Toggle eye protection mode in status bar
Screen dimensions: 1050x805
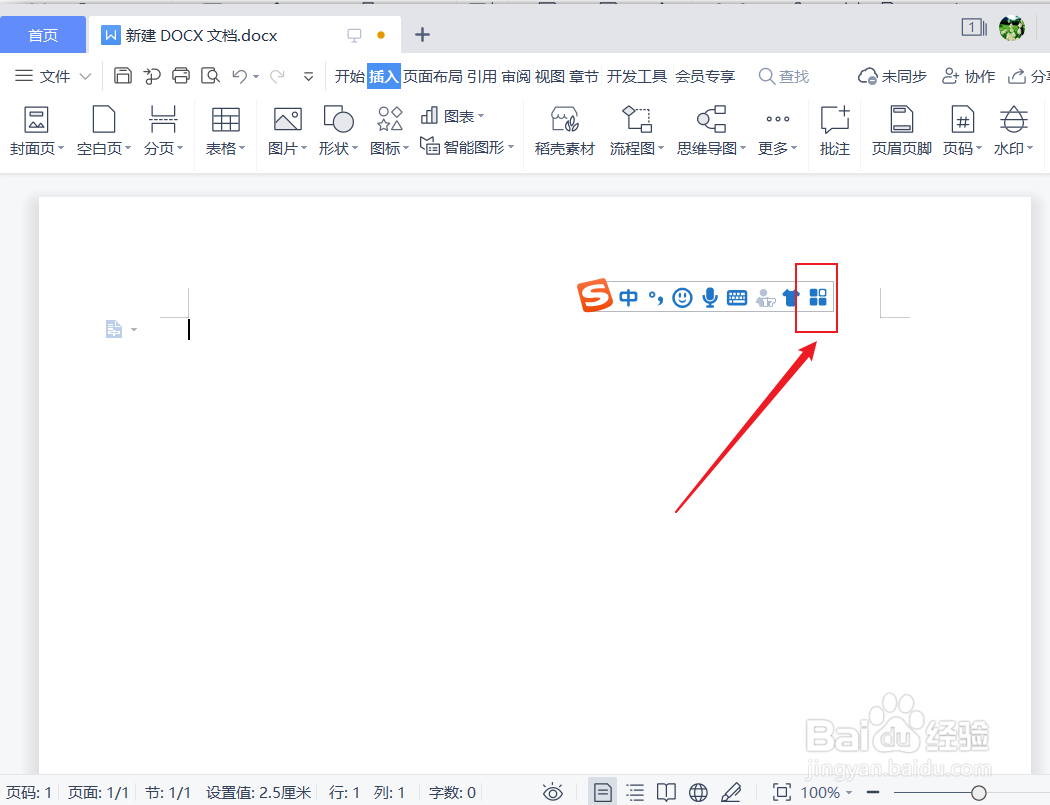click(x=552, y=792)
